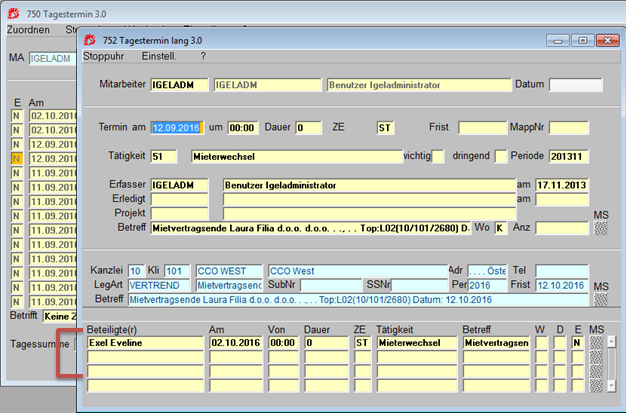The width and height of the screenshot is (626, 413).
Task: Click Kanzlei field 10
Action: click(137, 271)
